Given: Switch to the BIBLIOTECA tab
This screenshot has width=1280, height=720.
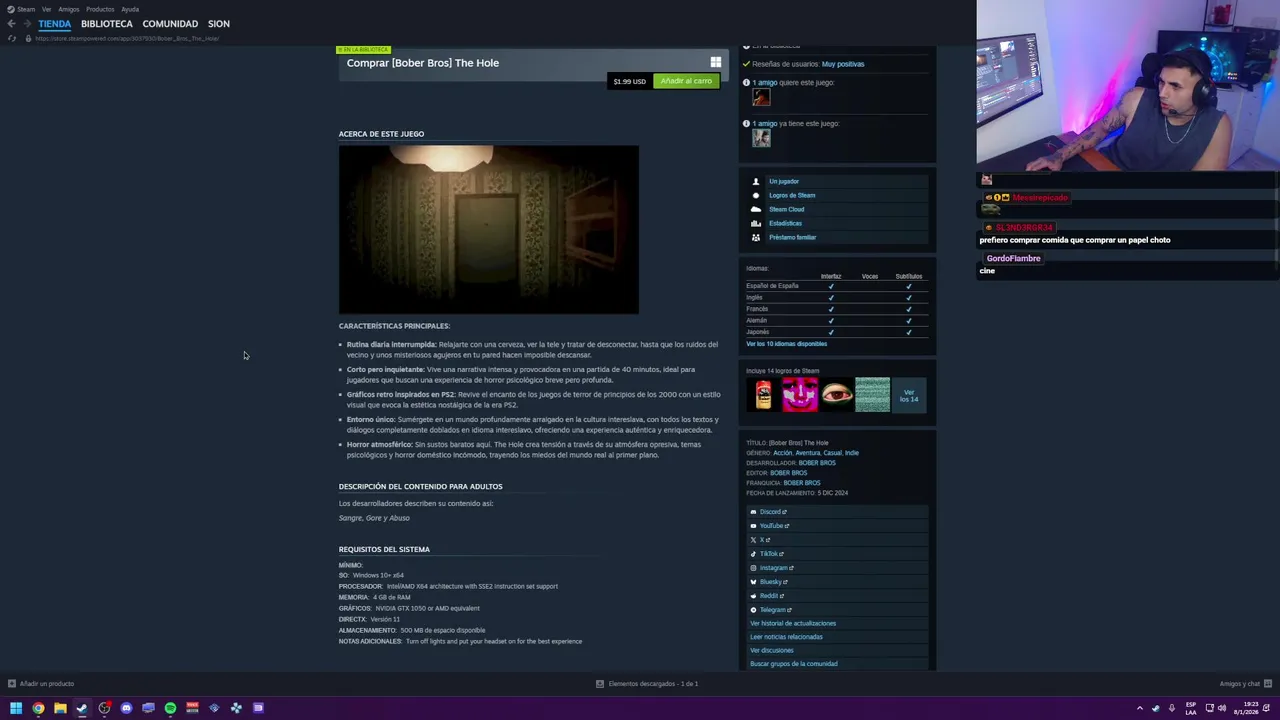Looking at the screenshot, I should [x=107, y=23].
